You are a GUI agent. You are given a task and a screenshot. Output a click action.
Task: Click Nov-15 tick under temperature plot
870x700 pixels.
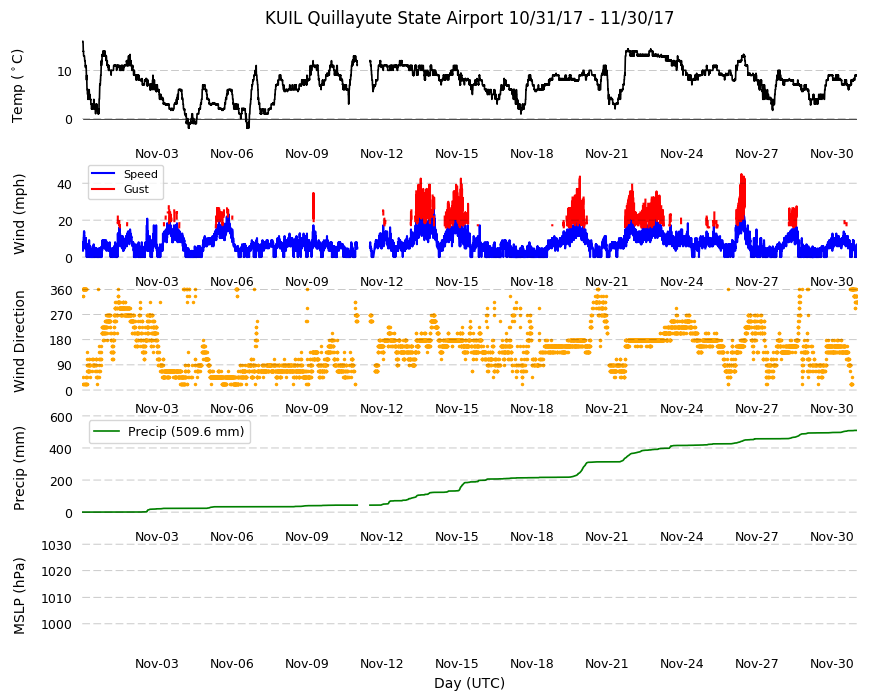[456, 154]
